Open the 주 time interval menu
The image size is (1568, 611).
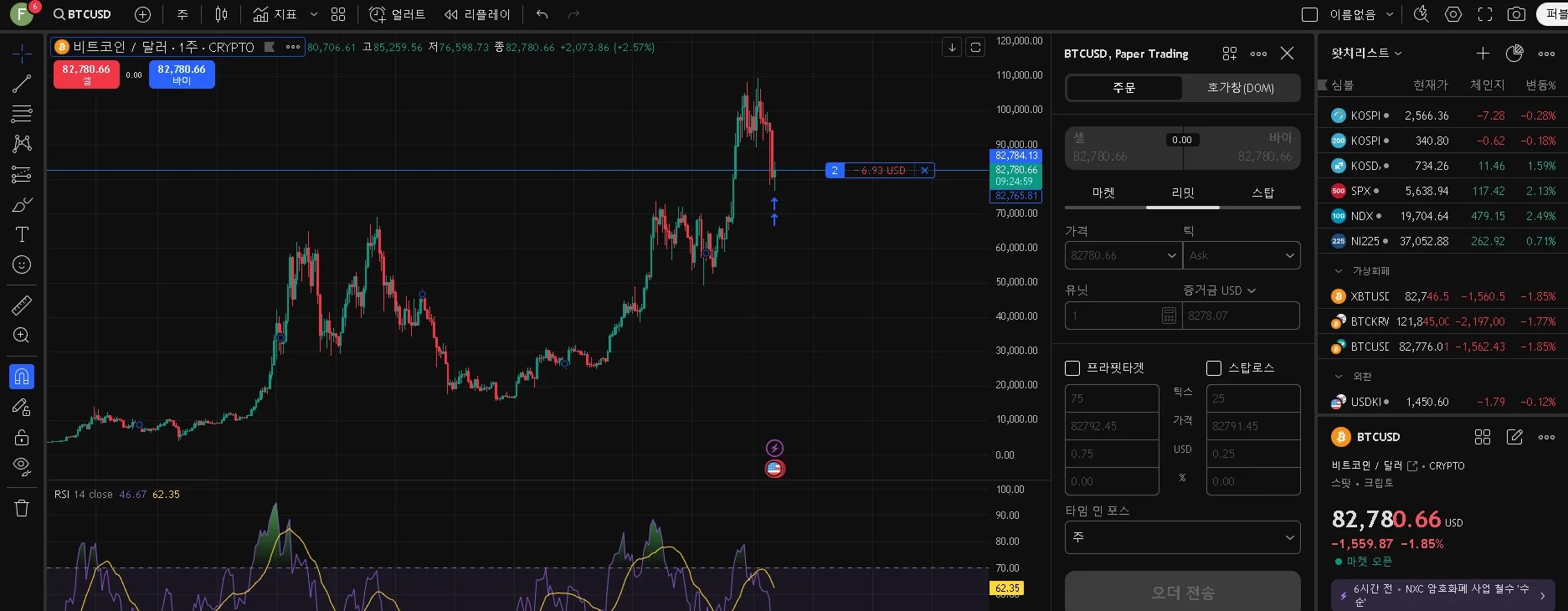click(183, 14)
